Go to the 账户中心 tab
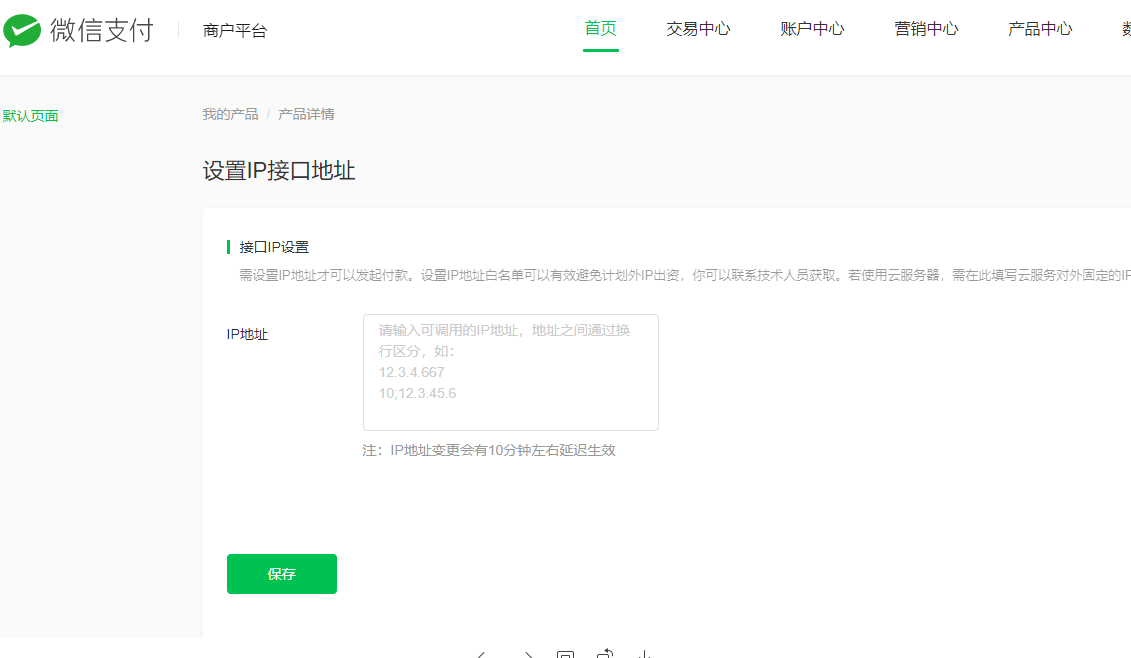Image resolution: width=1131 pixels, height=658 pixels. coord(812,29)
